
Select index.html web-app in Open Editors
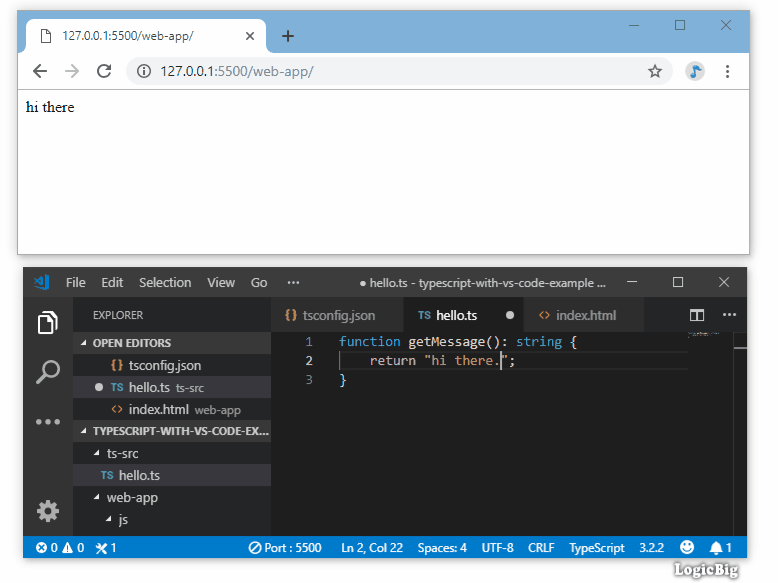[172, 410]
